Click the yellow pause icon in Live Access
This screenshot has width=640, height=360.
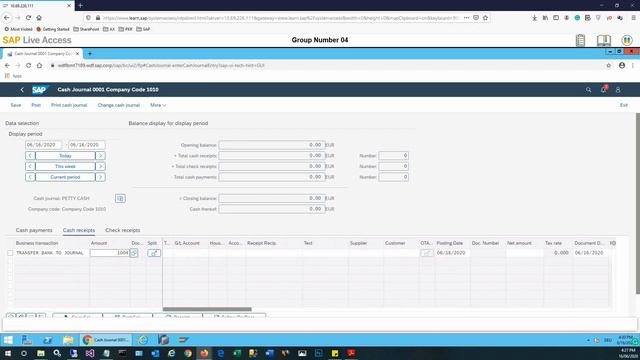coord(627,40)
